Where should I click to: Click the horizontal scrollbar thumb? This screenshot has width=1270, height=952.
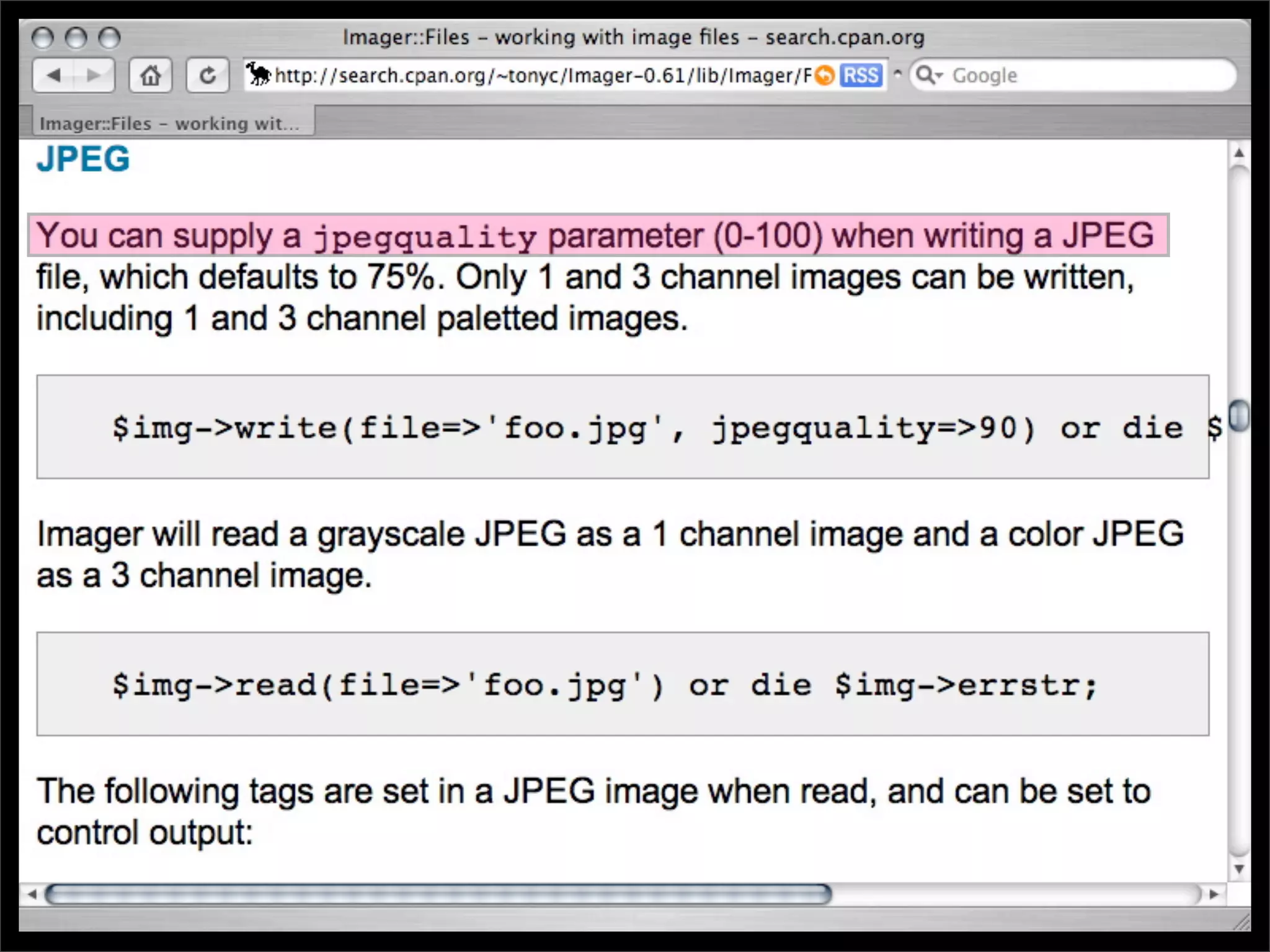pos(438,894)
